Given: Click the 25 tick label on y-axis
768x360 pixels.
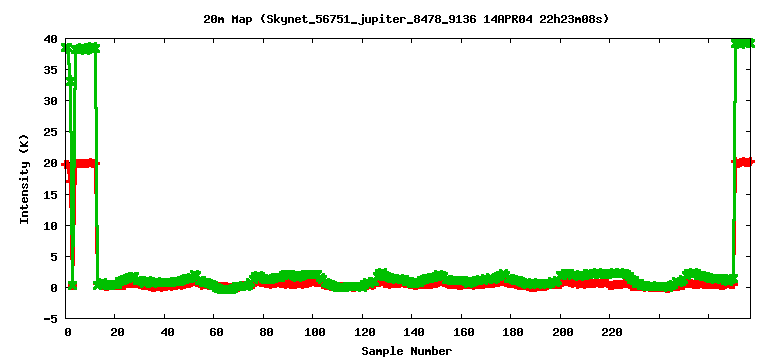Looking at the screenshot, I should coord(51,132).
